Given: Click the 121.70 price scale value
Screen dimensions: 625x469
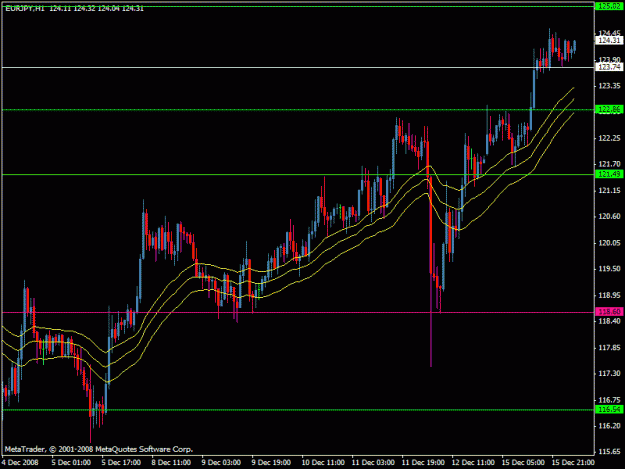Looking at the screenshot, I should (x=609, y=164).
